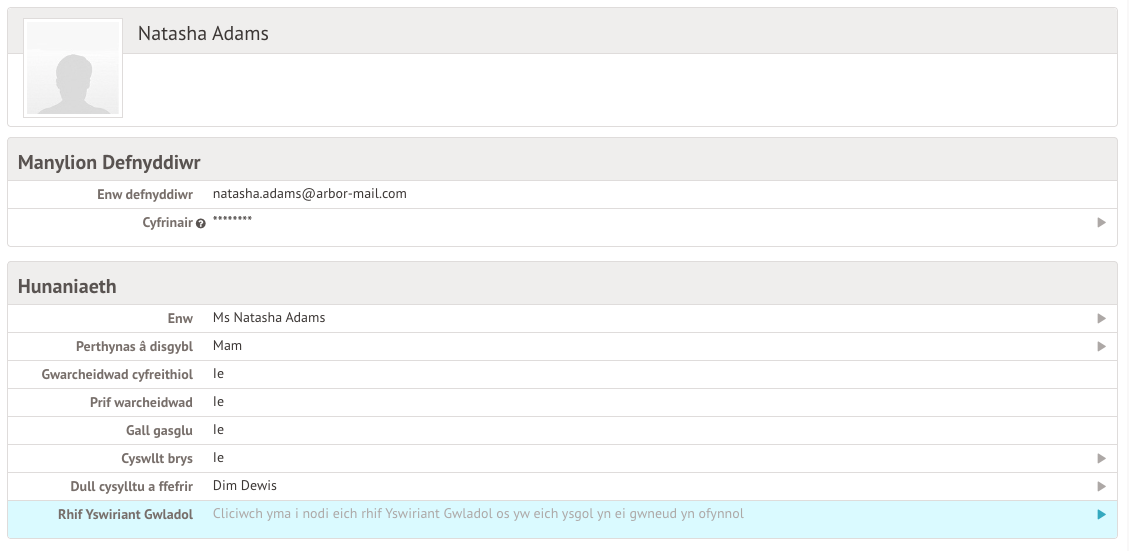This screenshot has width=1129, height=551.
Task: Toggle the Cyswllt brys Ie value
Action: pos(218,458)
